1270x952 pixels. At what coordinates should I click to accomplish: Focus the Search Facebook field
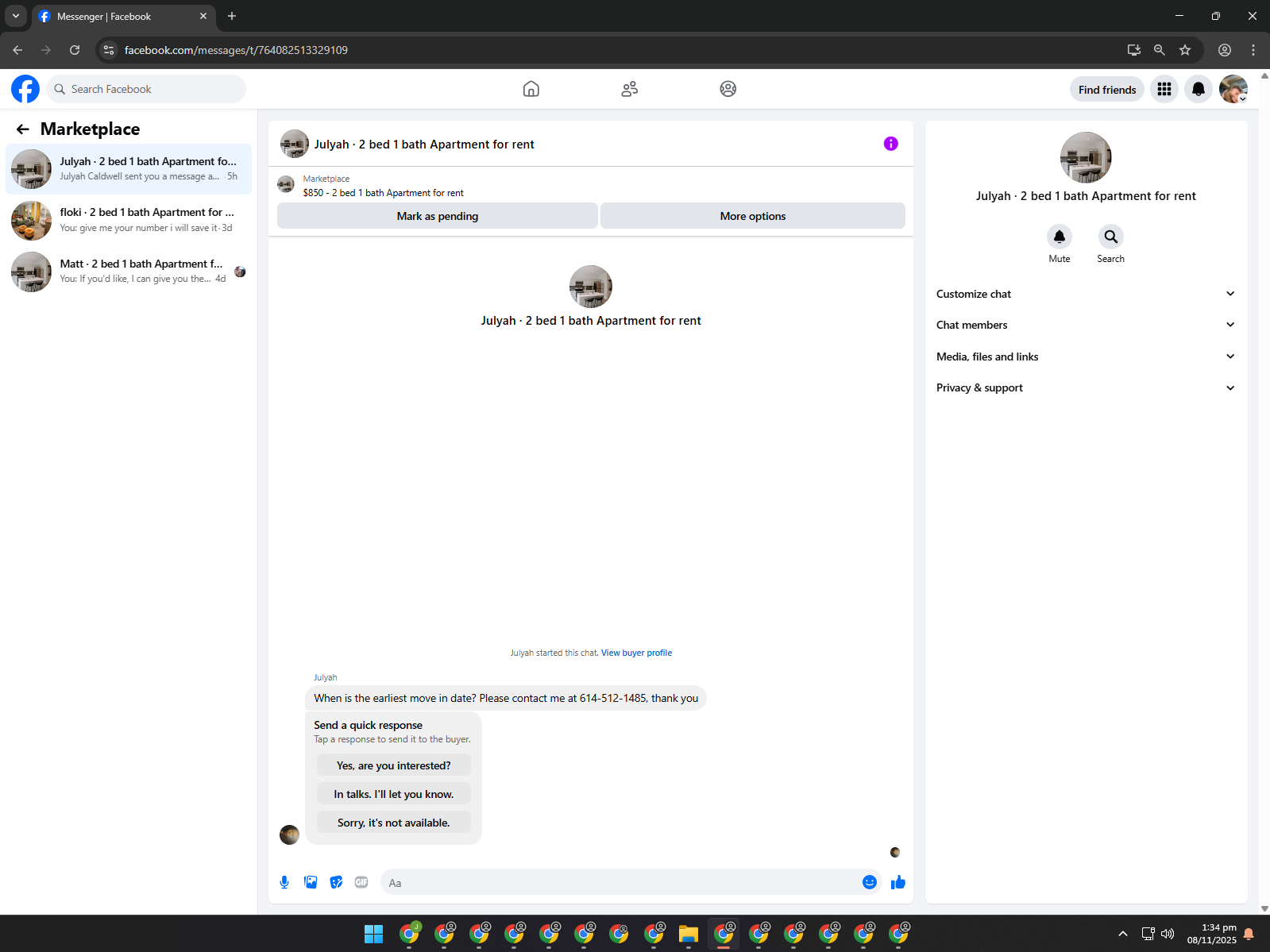(x=146, y=89)
